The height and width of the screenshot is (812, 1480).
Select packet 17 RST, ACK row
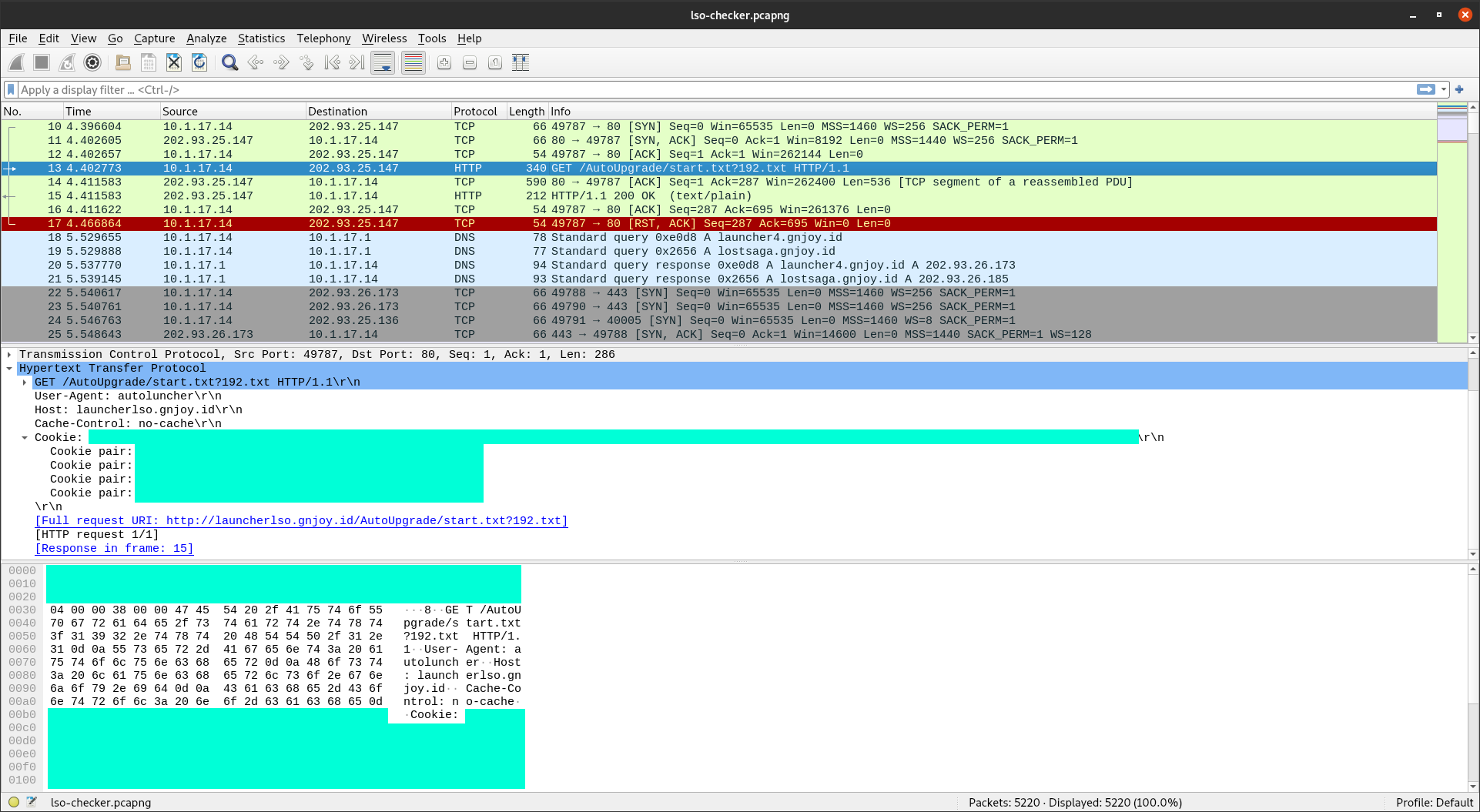click(719, 224)
